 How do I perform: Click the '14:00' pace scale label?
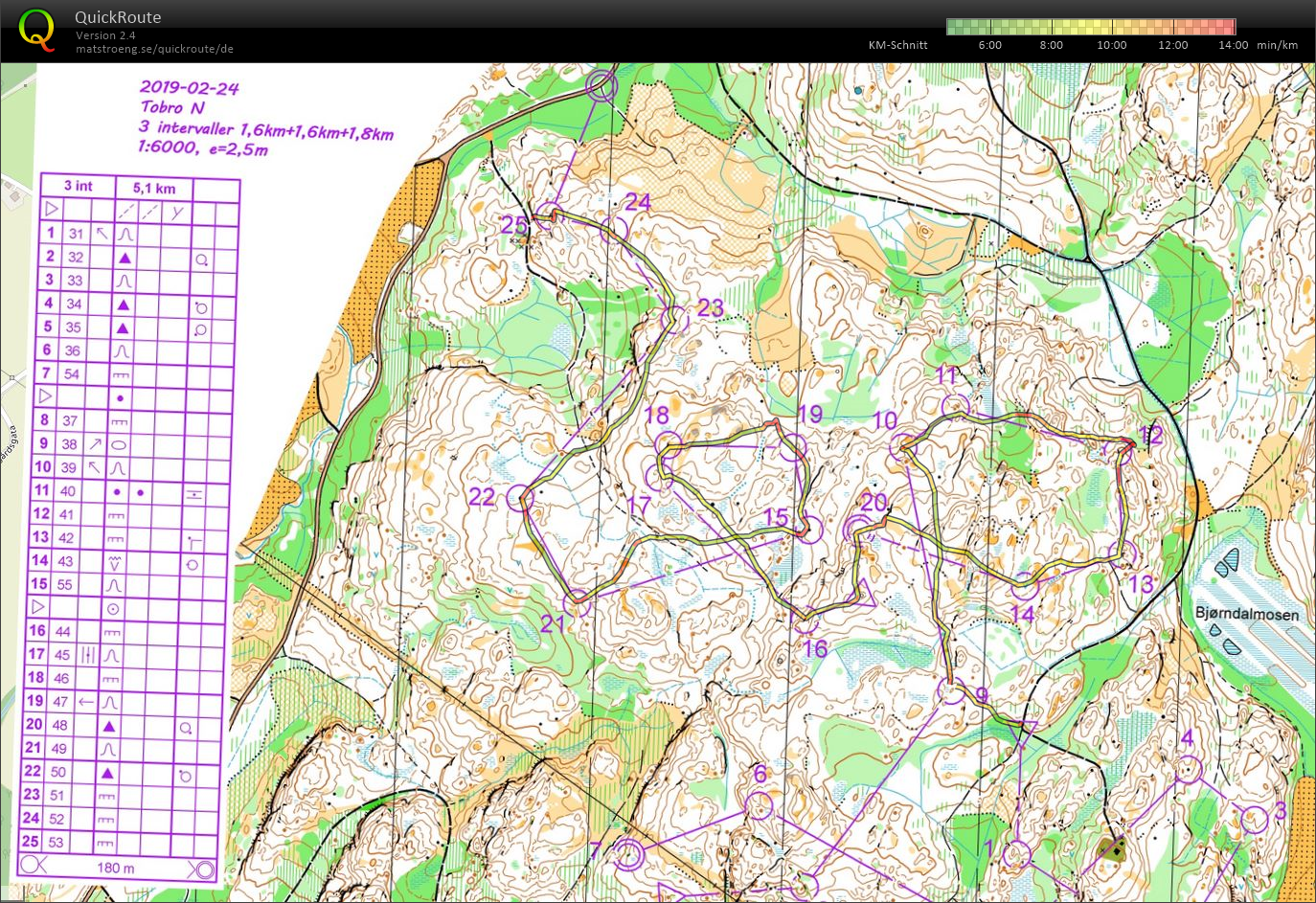pos(1233,45)
